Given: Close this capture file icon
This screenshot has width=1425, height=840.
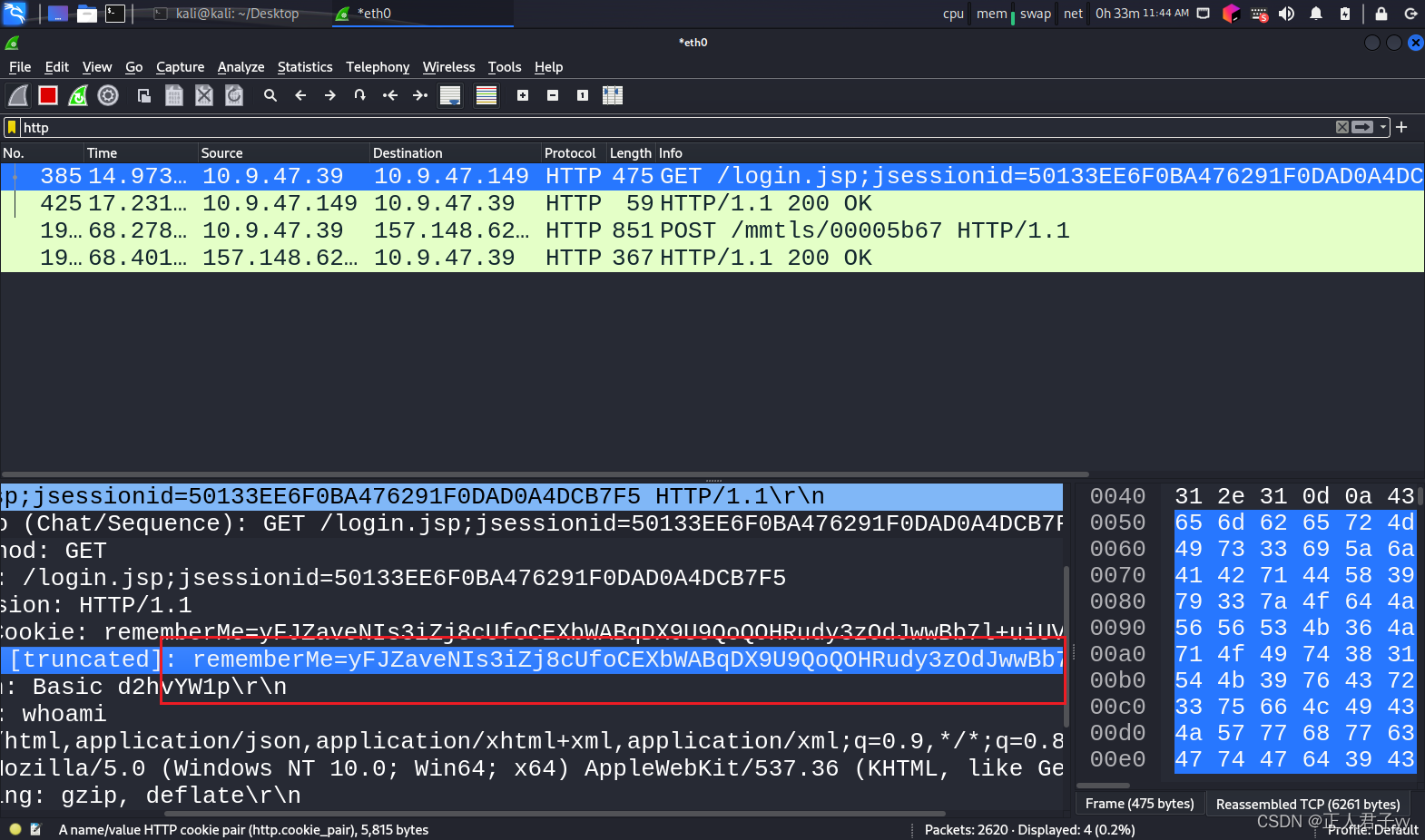Looking at the screenshot, I should tap(204, 95).
